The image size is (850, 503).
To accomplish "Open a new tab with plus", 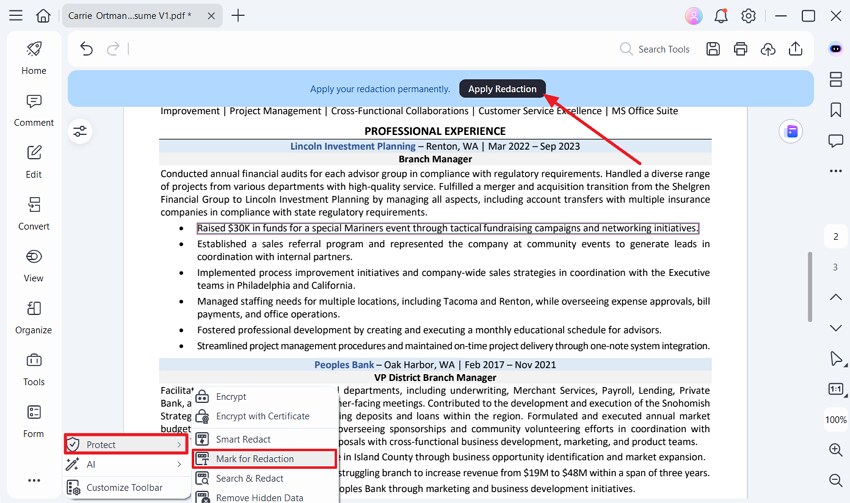I will click(x=238, y=15).
